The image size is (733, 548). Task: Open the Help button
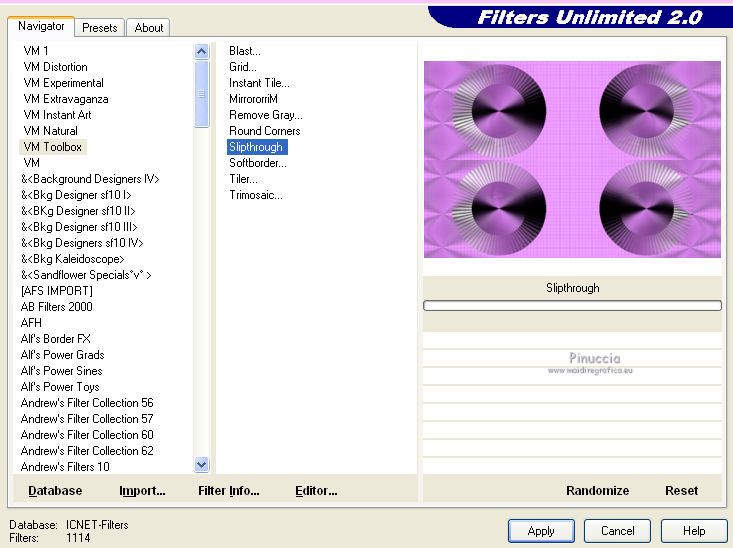[x=694, y=531]
